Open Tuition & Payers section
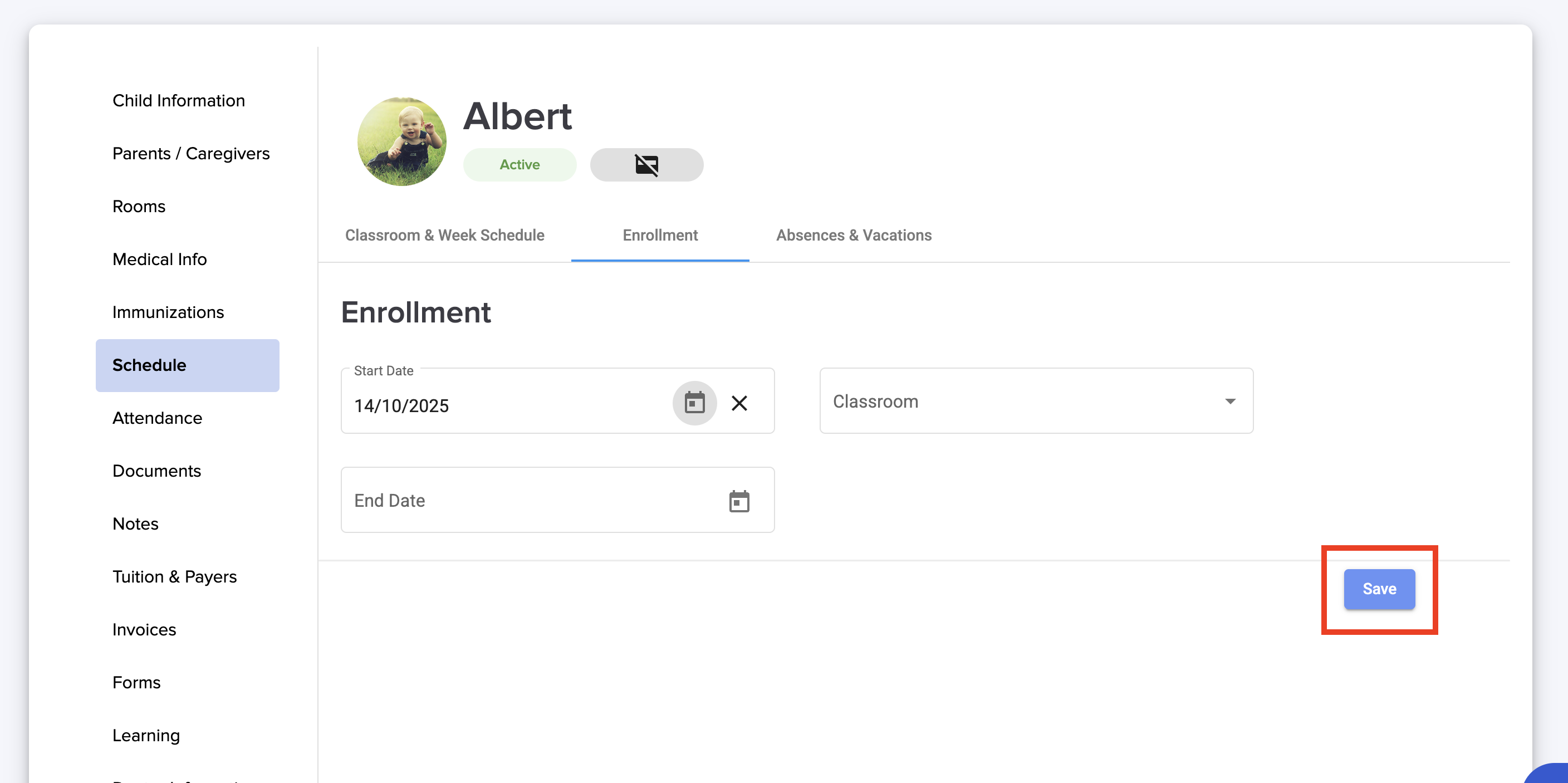The height and width of the screenshot is (783, 1568). (x=174, y=576)
